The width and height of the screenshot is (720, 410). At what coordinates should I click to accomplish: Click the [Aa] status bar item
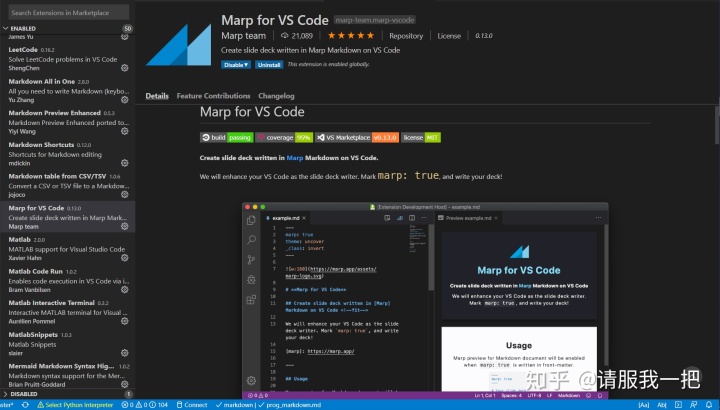click(x=644, y=405)
